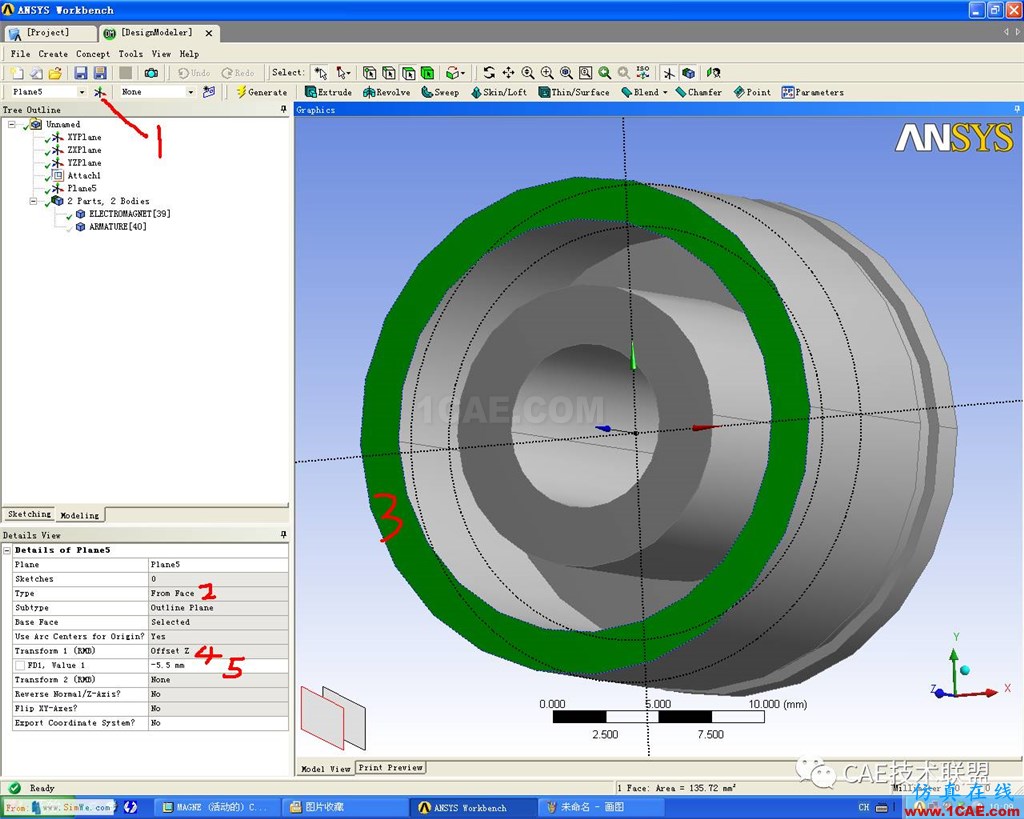Click the triad ISO ball in graphics
Screen dimensions: 1024x819
point(965,670)
